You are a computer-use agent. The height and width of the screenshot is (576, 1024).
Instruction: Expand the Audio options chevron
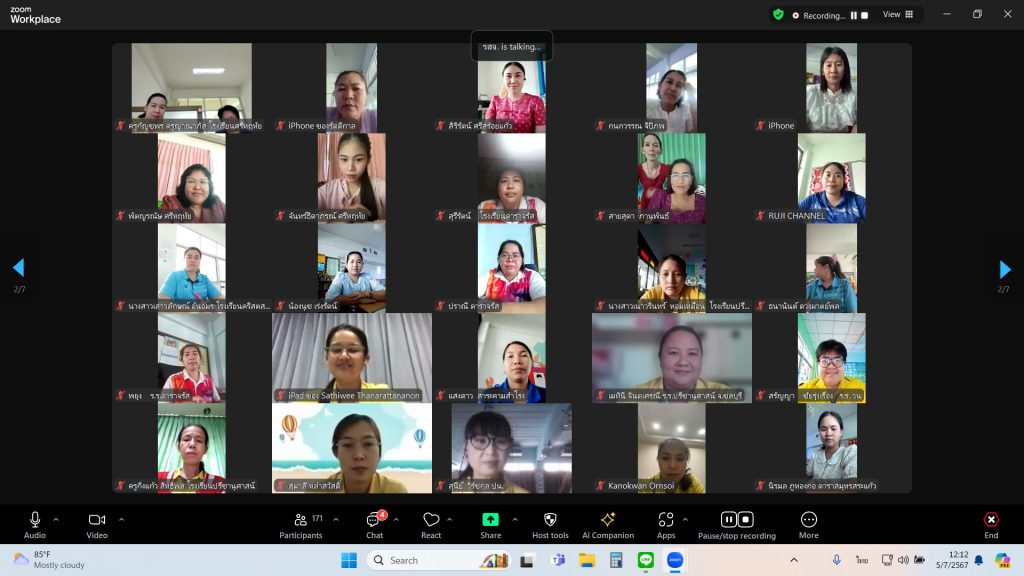(56, 519)
